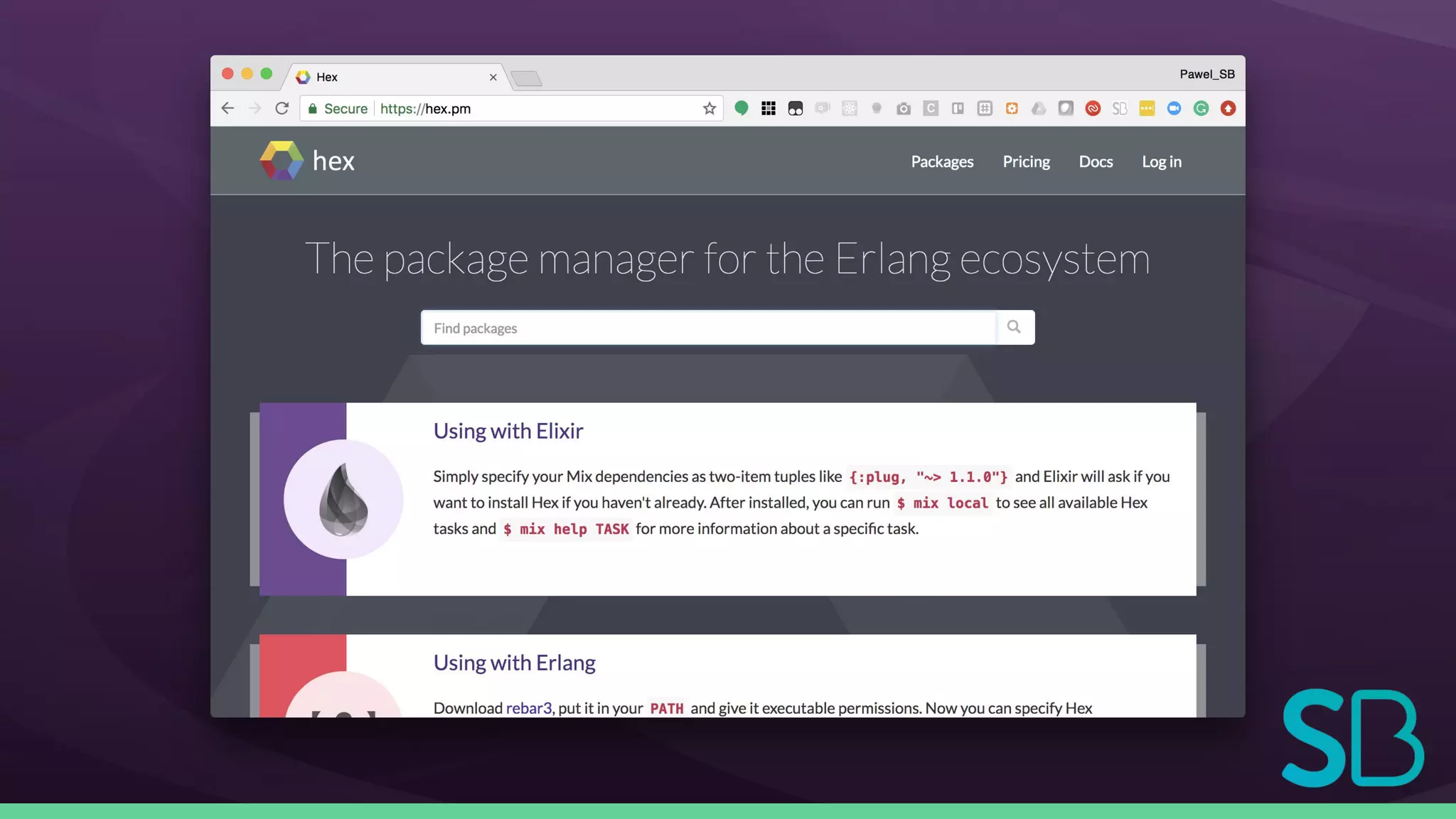The height and width of the screenshot is (819, 1456).
Task: Click the Trello extension icon
Action: click(x=958, y=109)
